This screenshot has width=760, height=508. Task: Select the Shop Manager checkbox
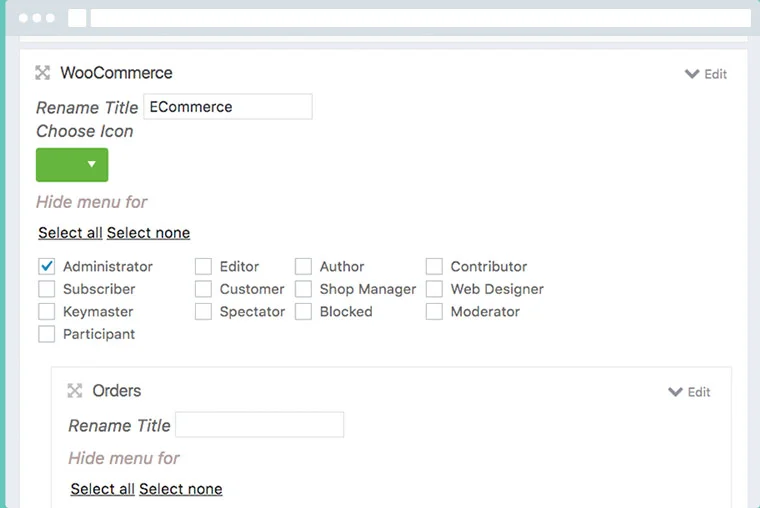point(303,289)
